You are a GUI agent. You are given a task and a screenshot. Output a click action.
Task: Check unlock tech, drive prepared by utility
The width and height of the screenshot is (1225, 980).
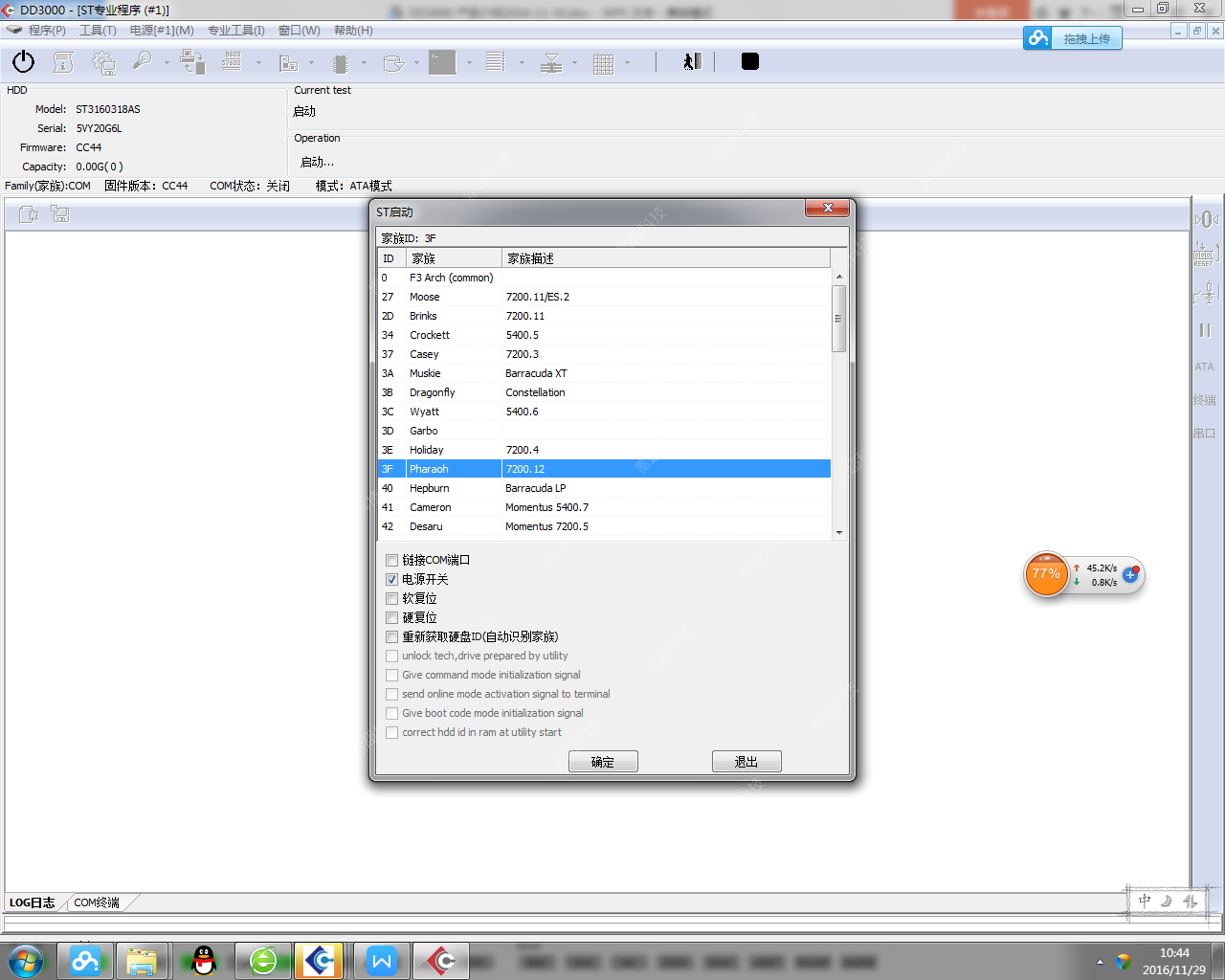[391, 656]
